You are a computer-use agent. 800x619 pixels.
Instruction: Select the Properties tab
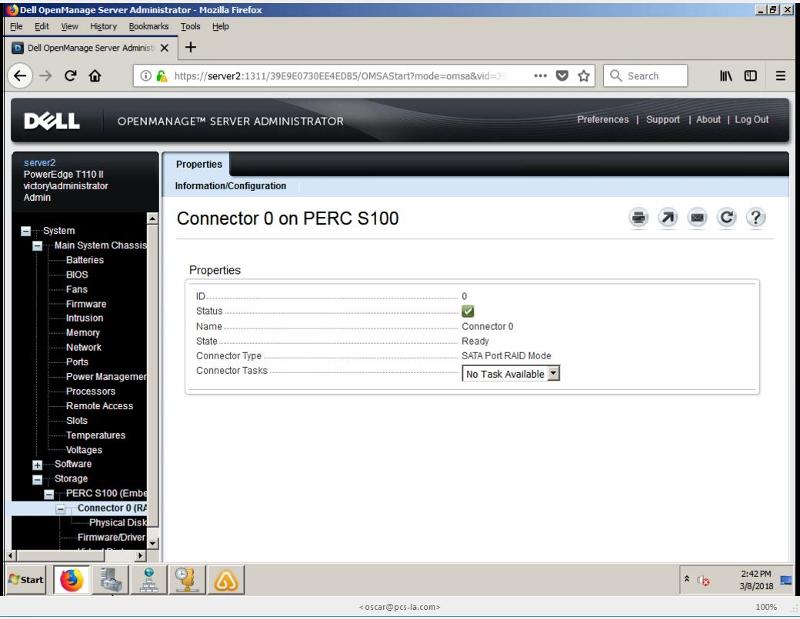click(199, 164)
